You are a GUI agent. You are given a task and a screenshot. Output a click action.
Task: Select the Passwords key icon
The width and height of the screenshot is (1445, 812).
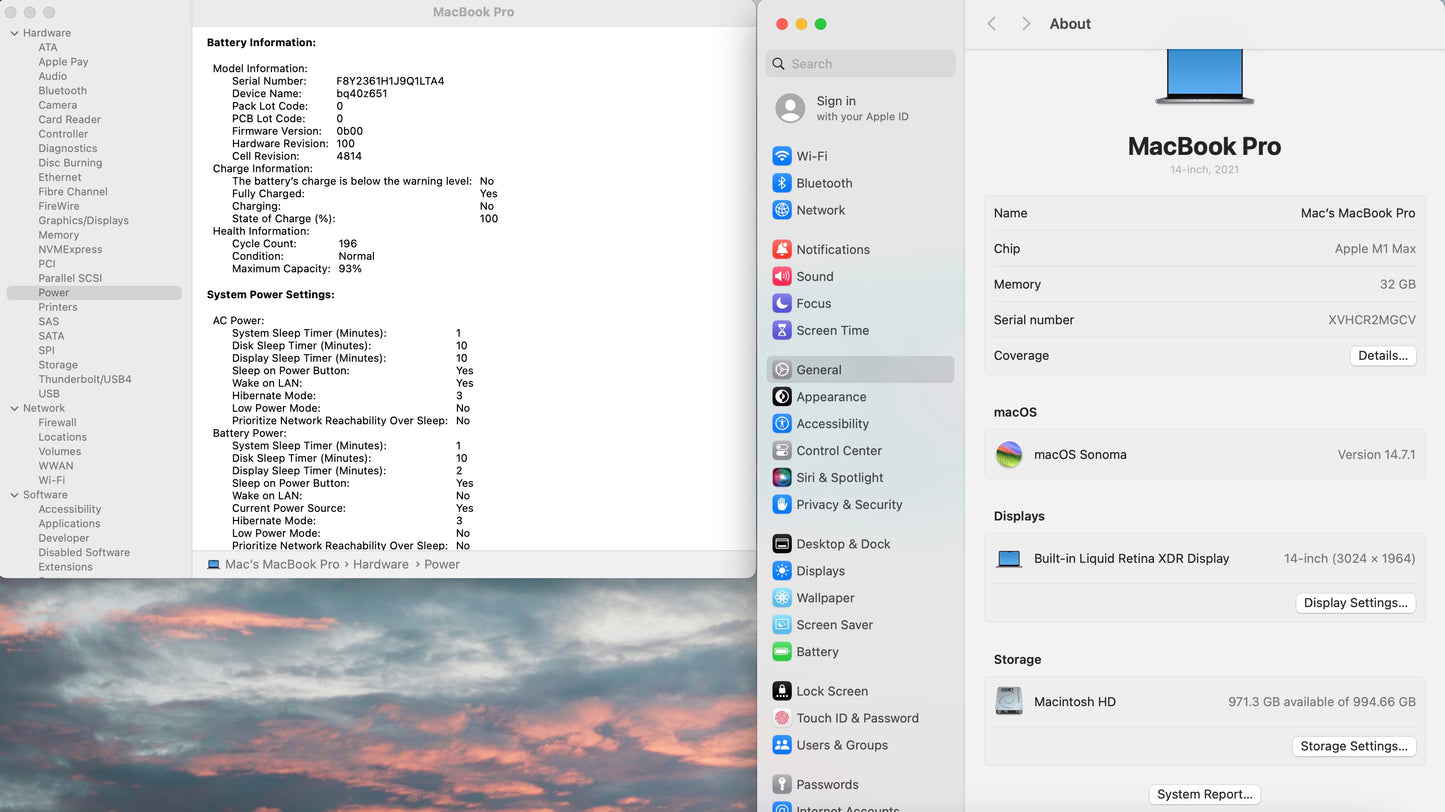coord(782,785)
